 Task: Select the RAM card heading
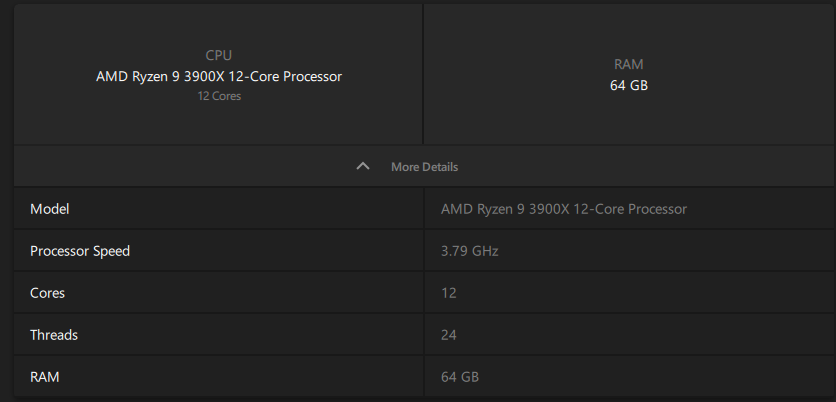point(628,65)
